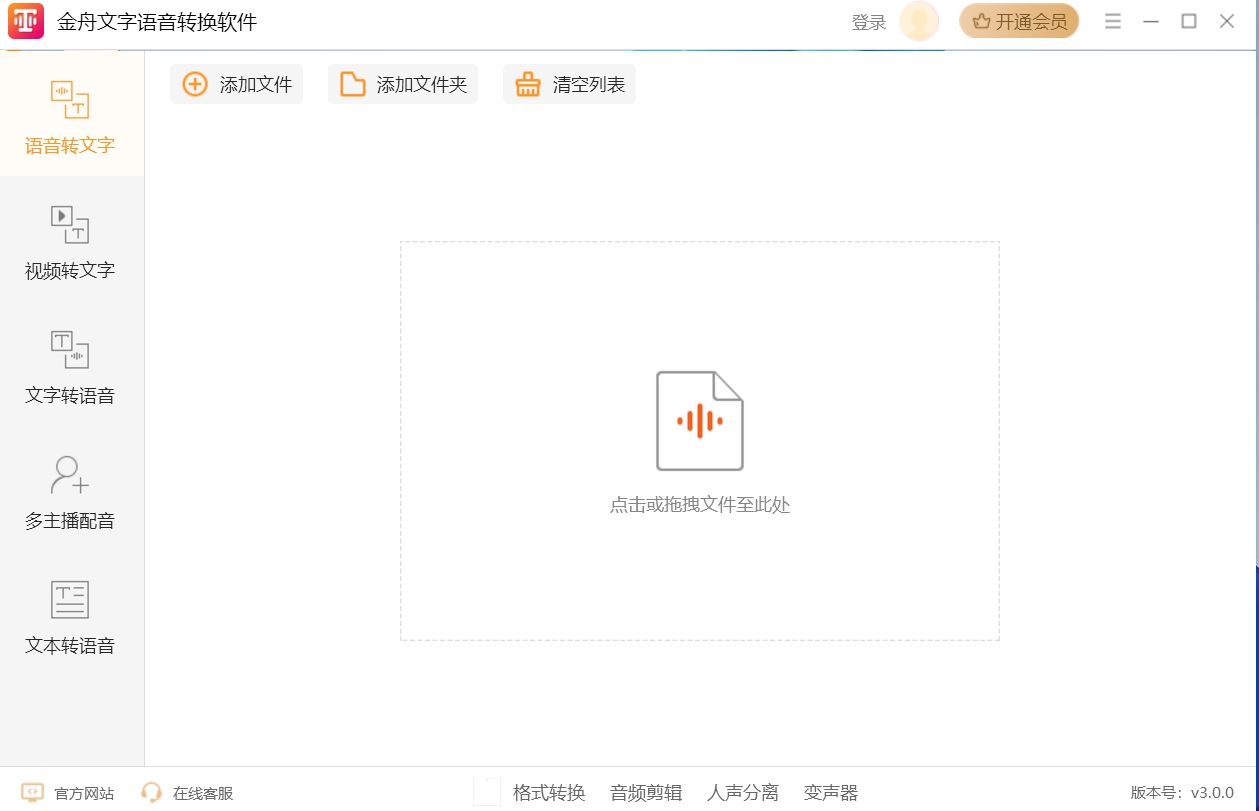
Task: Click the user avatar icon
Action: 918,22
